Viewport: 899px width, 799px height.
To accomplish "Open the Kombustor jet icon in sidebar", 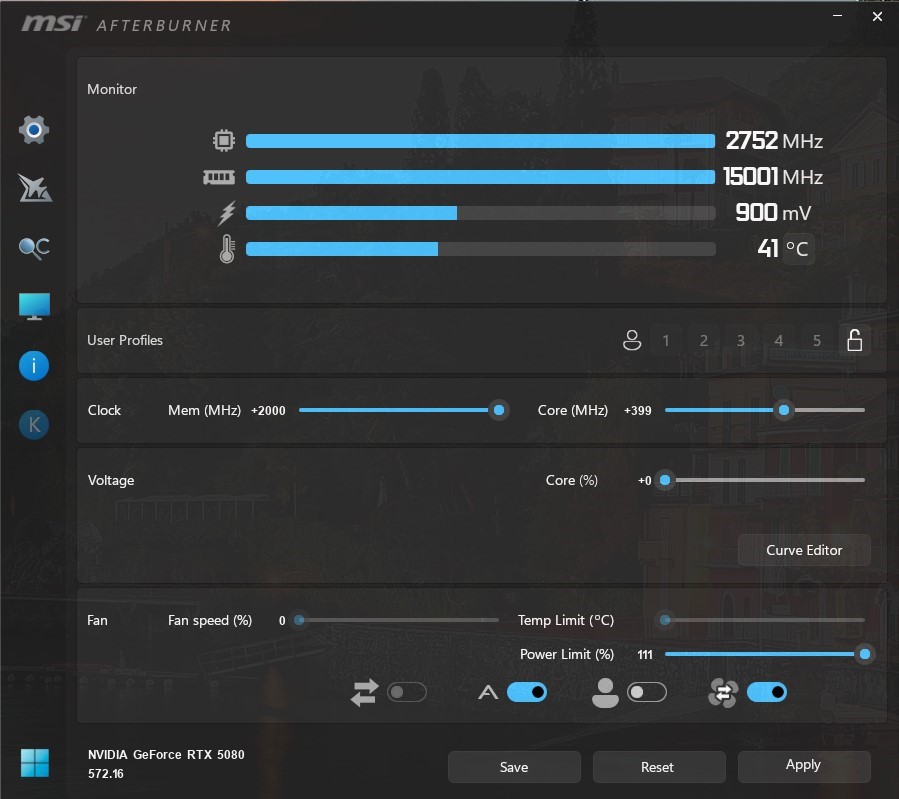I will [x=34, y=189].
